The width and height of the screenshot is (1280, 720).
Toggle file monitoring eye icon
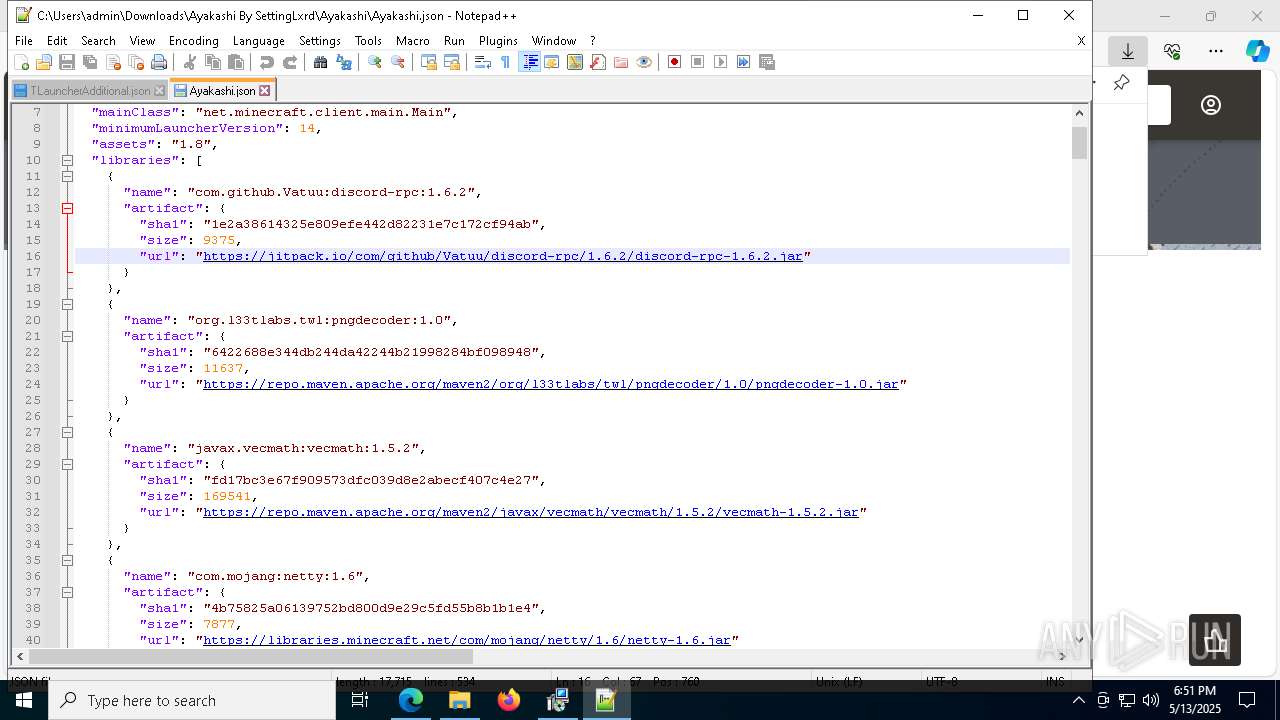644,62
